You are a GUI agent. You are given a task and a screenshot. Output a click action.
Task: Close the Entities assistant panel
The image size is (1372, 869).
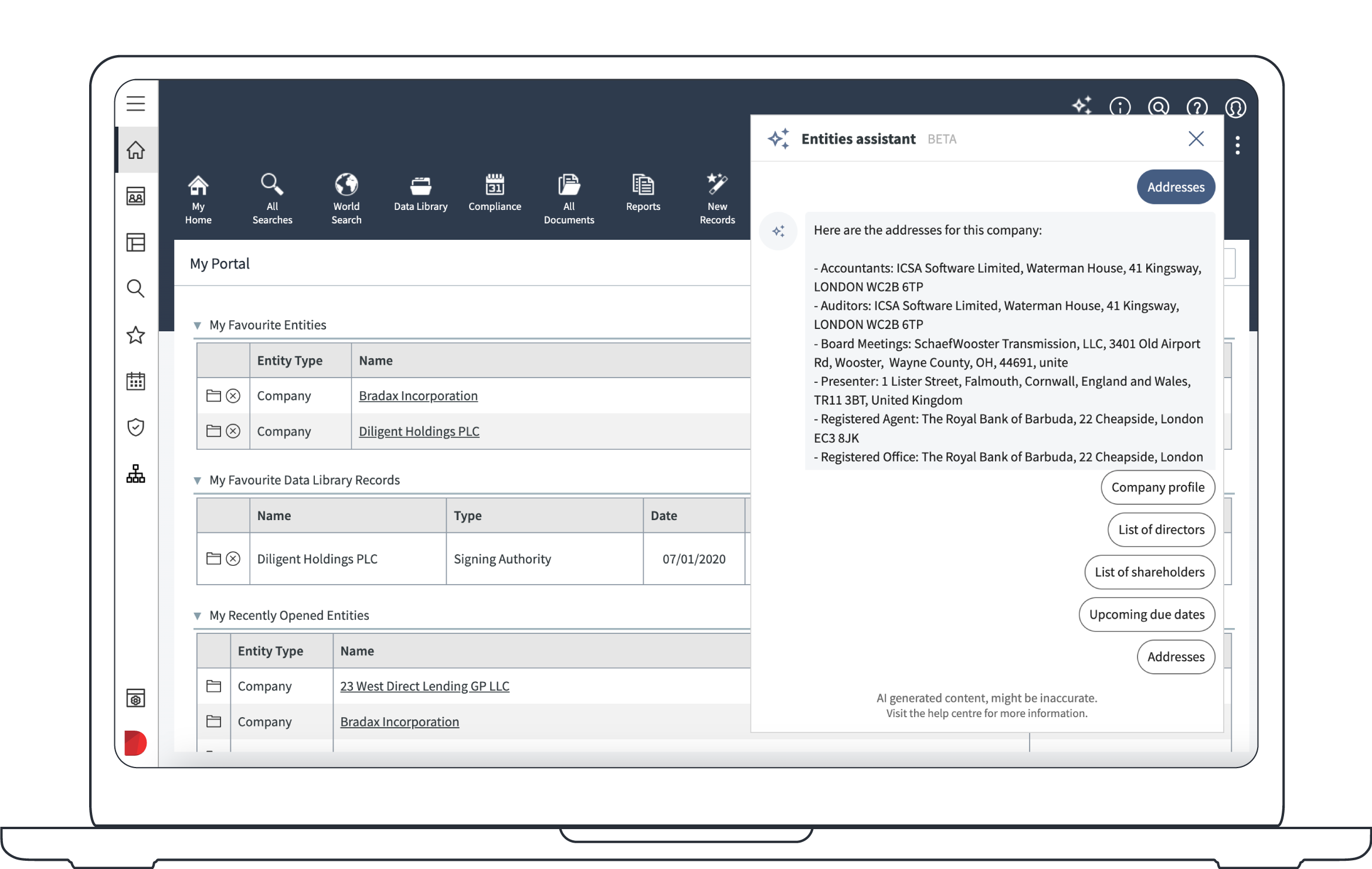pos(1196,139)
